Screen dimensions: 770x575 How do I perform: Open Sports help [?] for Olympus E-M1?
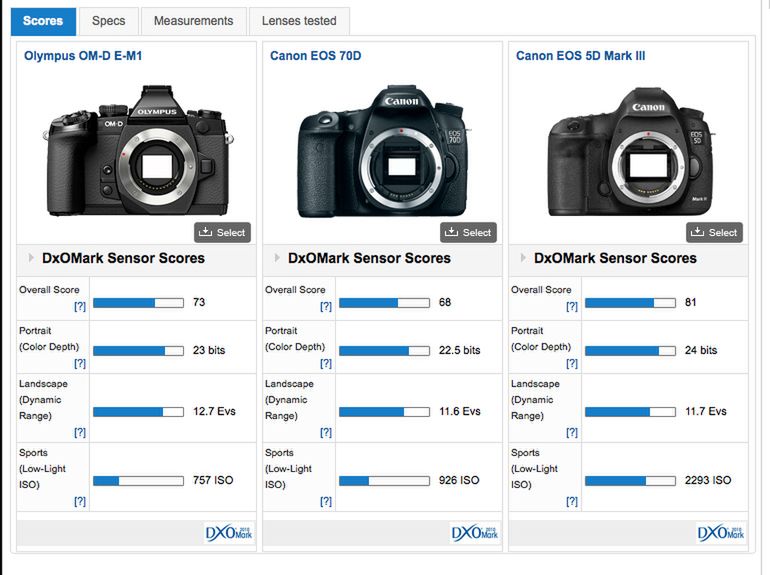click(80, 501)
